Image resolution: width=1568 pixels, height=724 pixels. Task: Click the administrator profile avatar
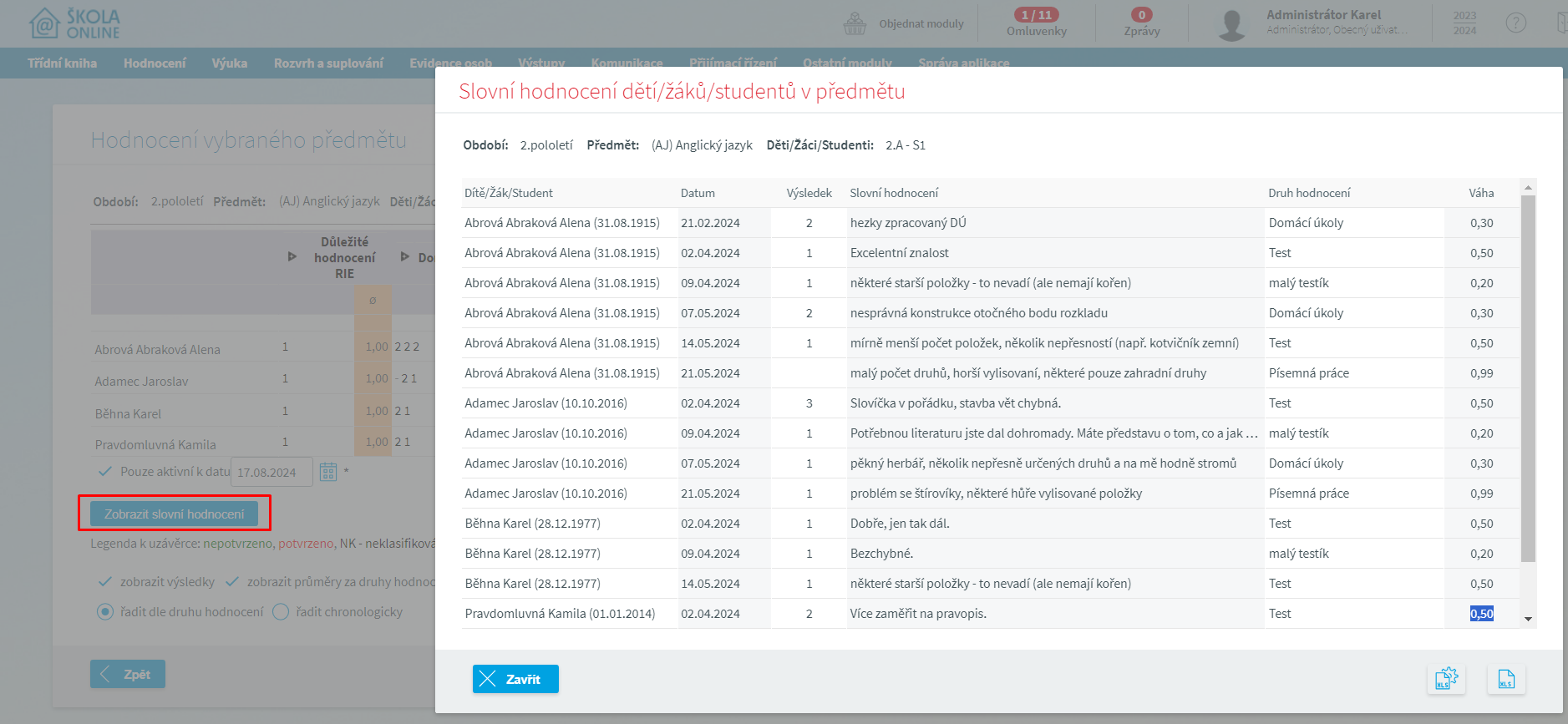point(1231,24)
